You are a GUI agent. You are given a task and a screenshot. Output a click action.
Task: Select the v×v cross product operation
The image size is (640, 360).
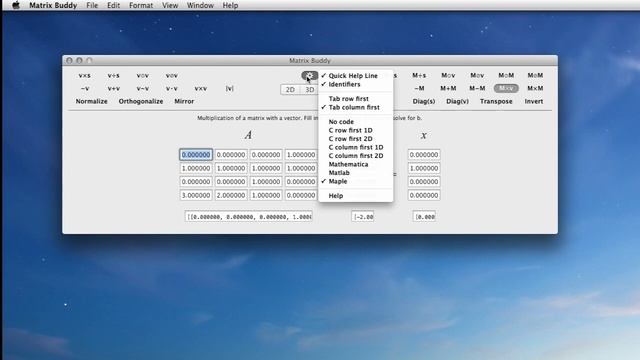200,89
